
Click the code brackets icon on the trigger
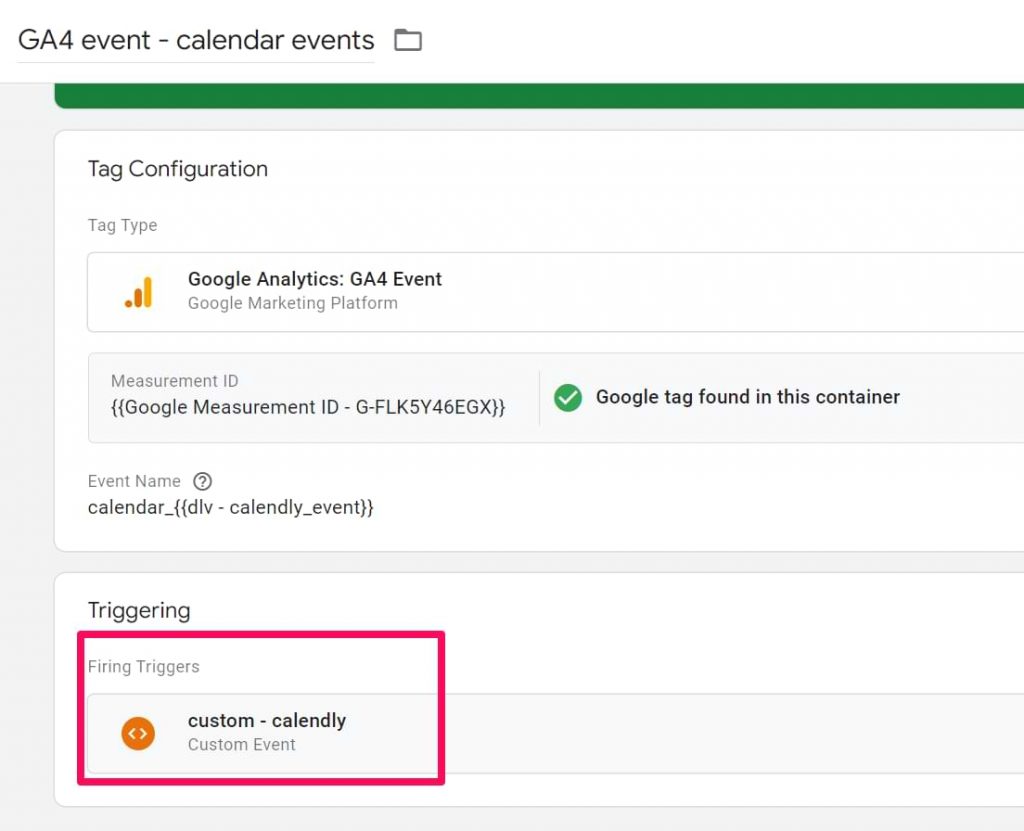(138, 732)
